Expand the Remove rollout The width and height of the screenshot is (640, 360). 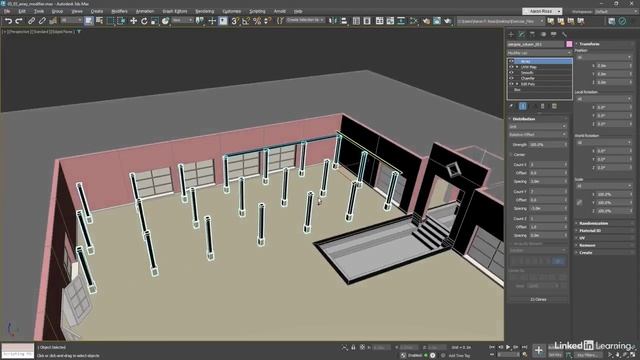click(604, 245)
